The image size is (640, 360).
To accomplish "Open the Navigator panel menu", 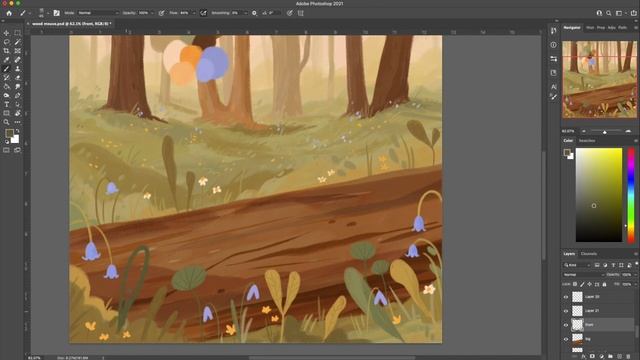I will tap(636, 28).
